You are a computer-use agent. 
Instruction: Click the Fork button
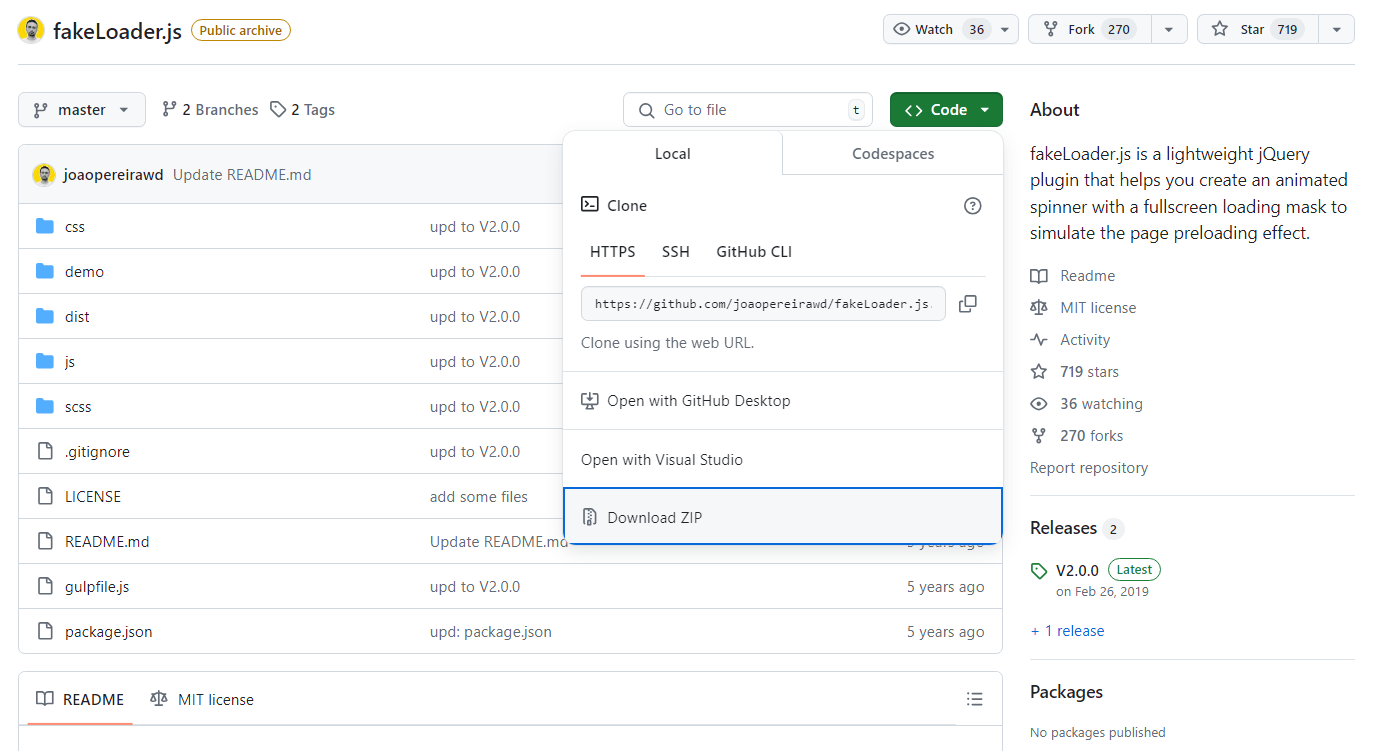point(1089,29)
